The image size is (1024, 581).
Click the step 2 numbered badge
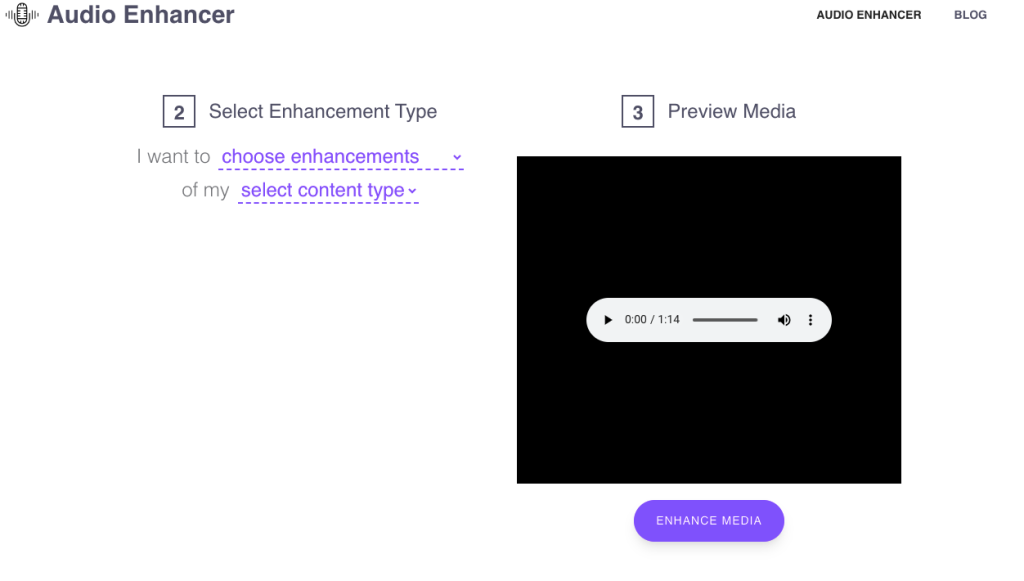point(179,111)
